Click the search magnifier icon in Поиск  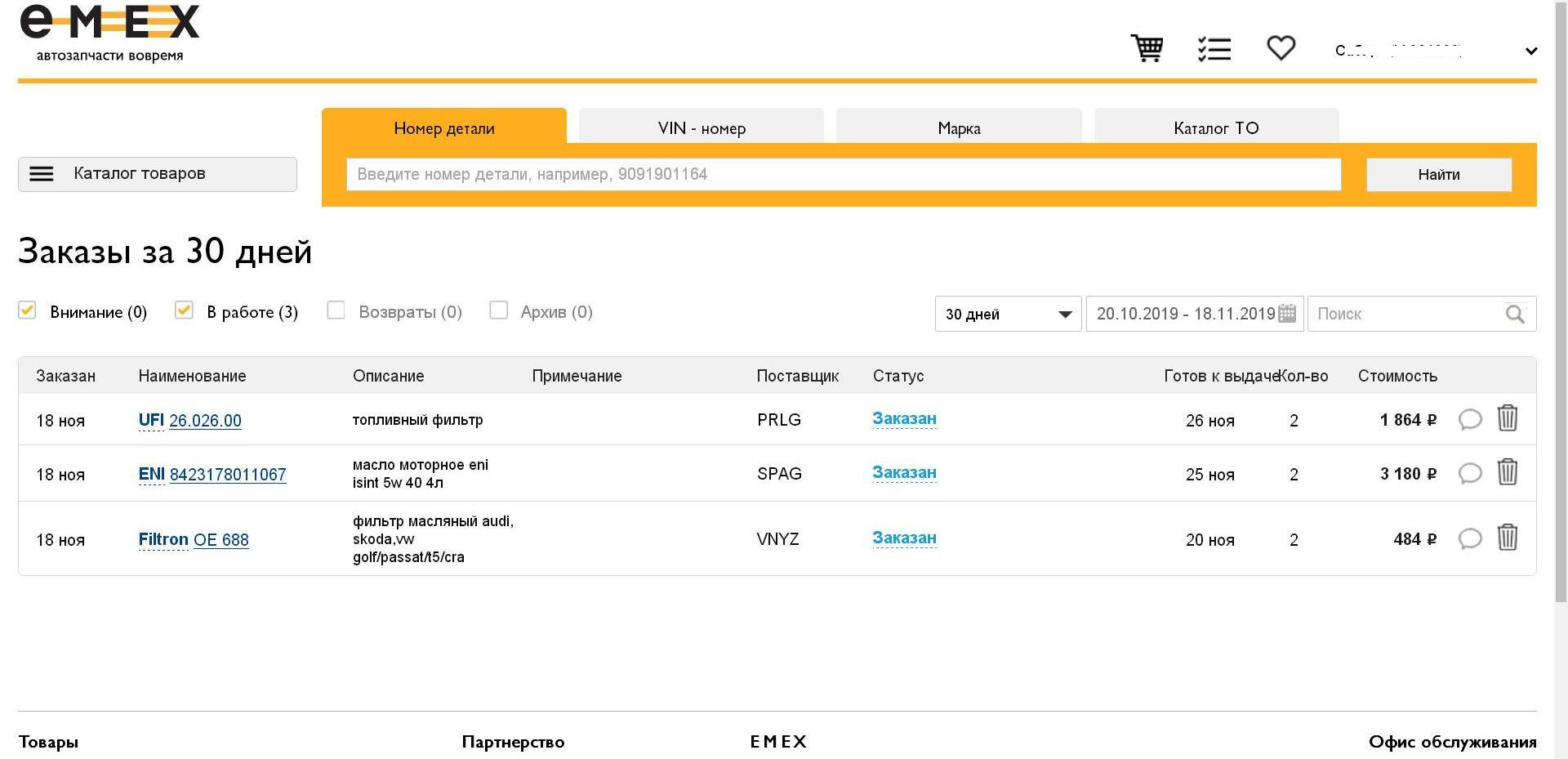[x=1515, y=314]
